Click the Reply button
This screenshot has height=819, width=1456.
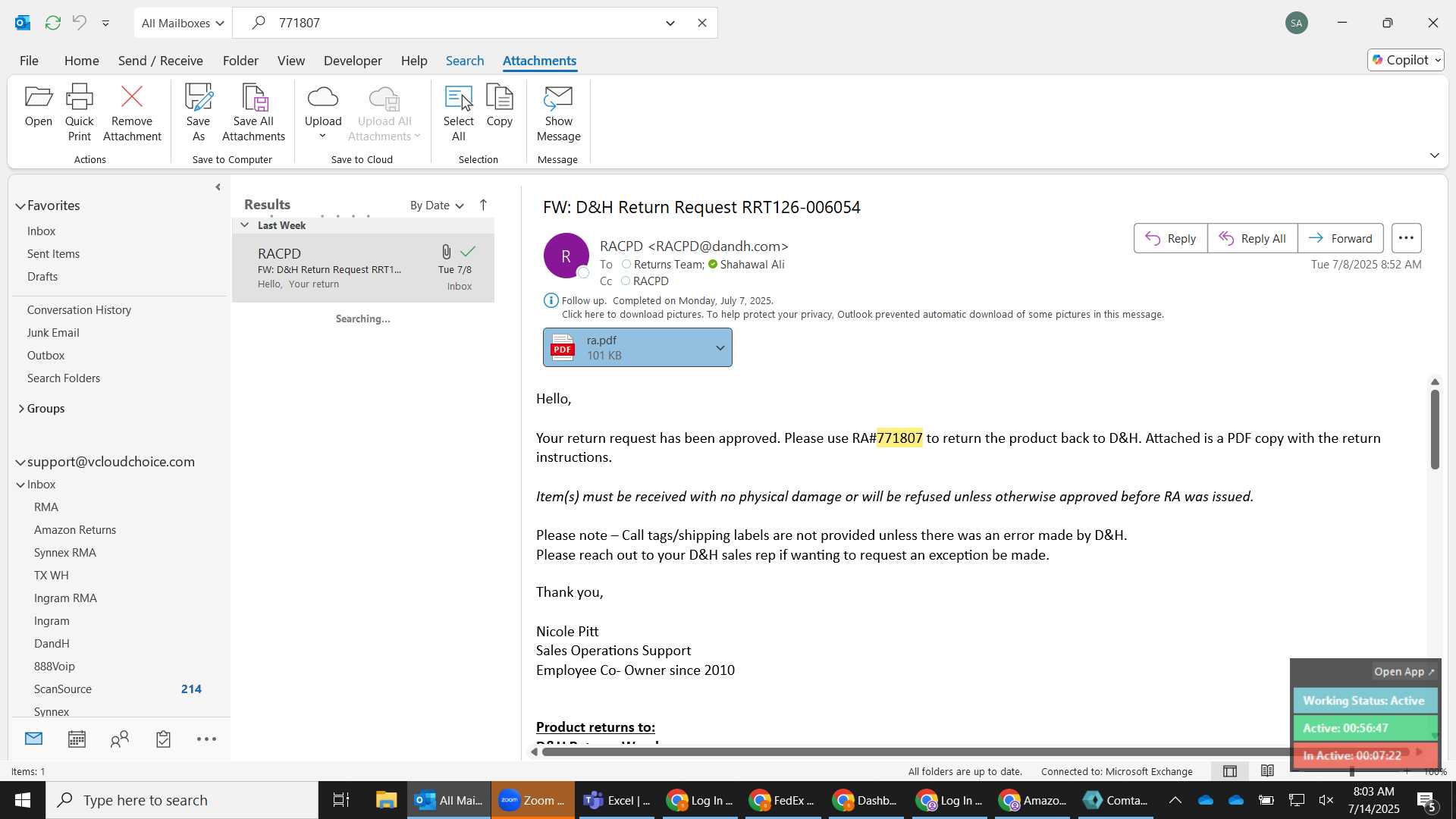(x=1170, y=238)
